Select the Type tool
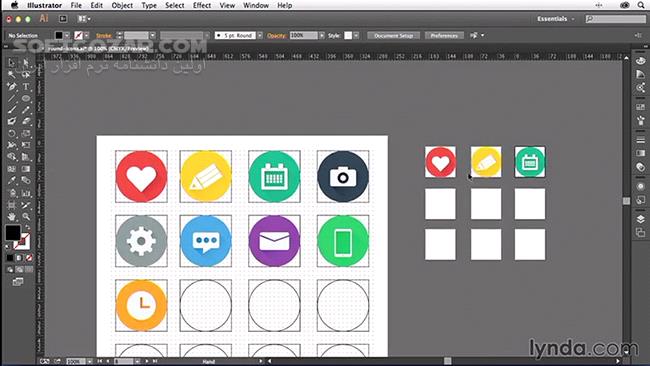 (x=26, y=87)
